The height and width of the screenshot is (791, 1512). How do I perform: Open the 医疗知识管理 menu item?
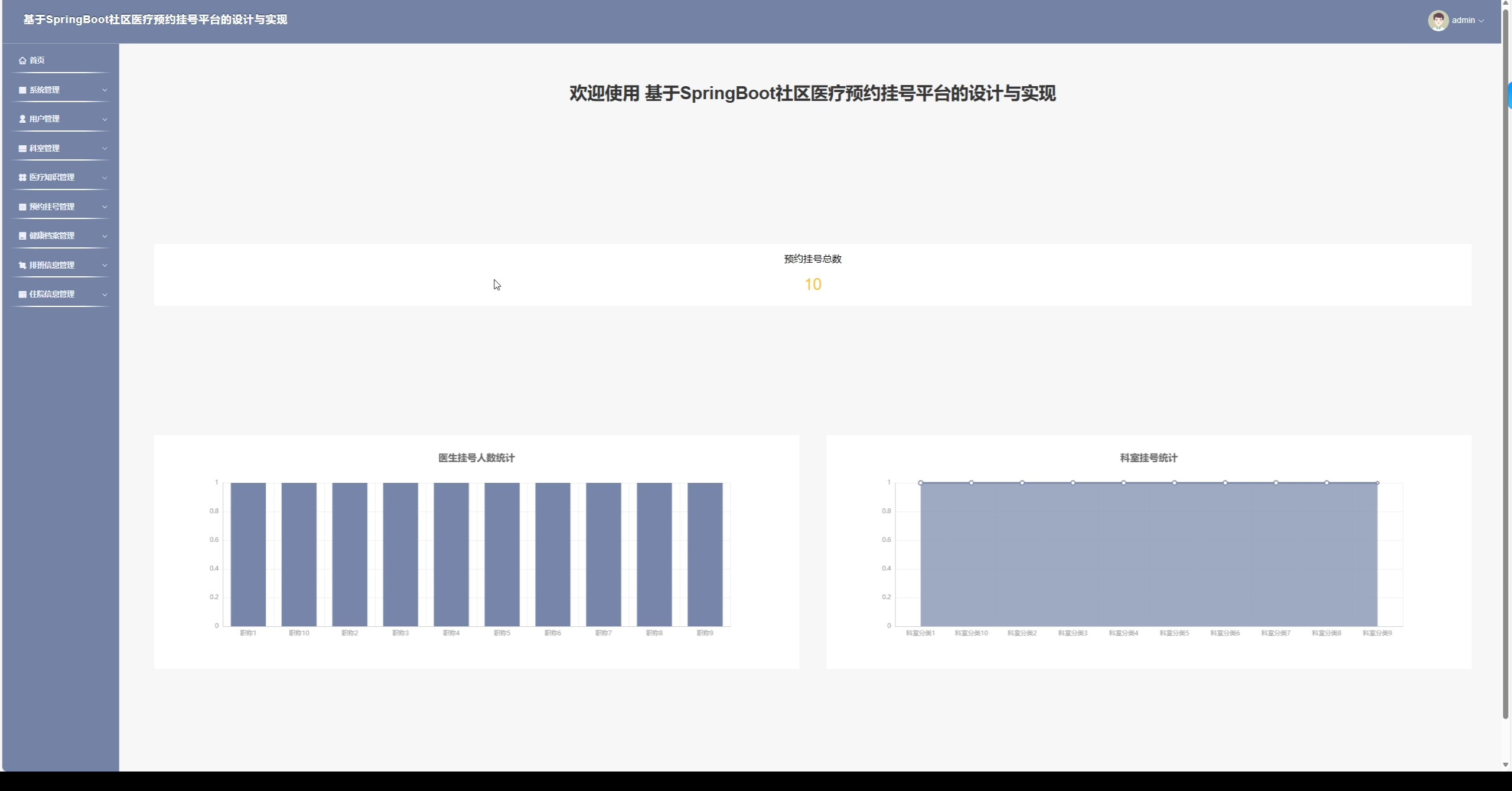tap(52, 178)
